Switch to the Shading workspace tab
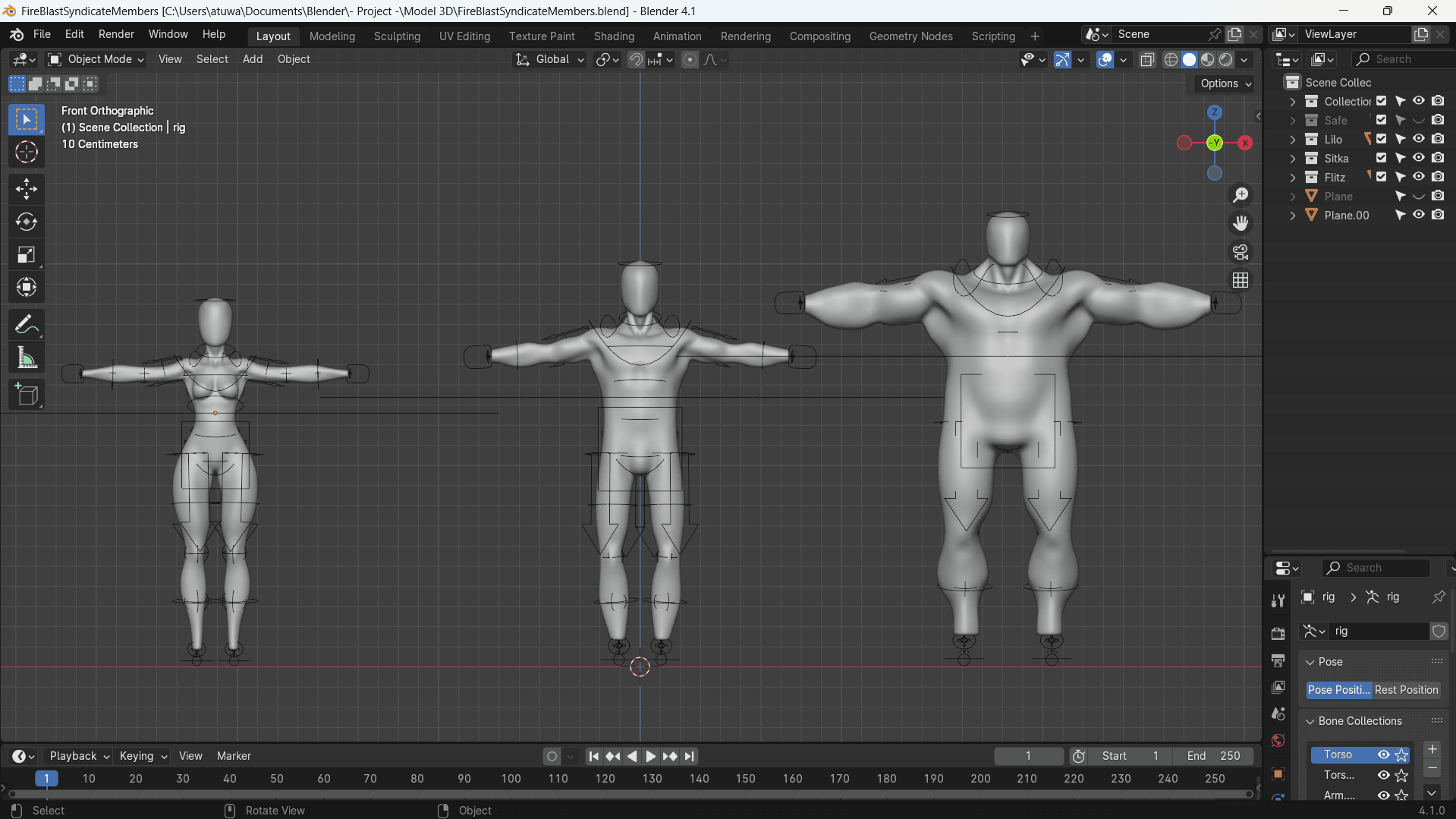The height and width of the screenshot is (819, 1456). point(614,36)
